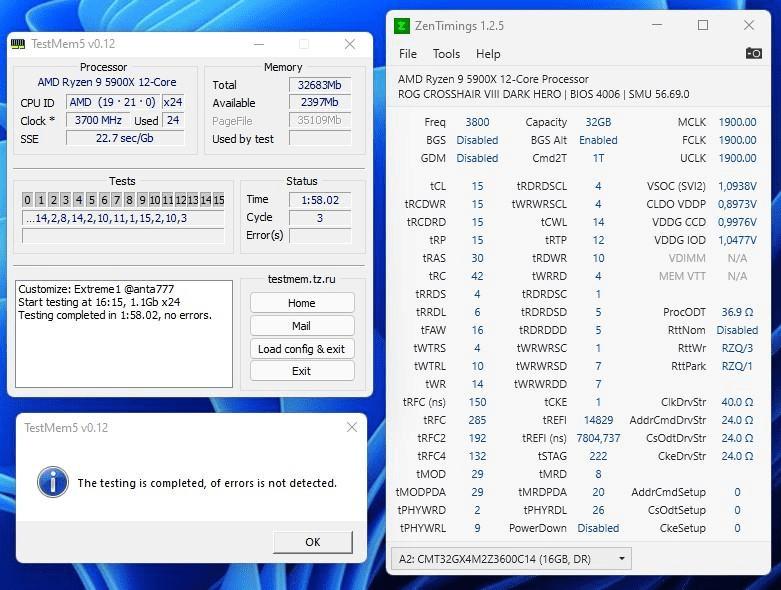This screenshot has height=590, width=781.
Task: Click the ROG CROSSHAIR VIII DARK HERO line
Action: pyautogui.click(x=543, y=95)
